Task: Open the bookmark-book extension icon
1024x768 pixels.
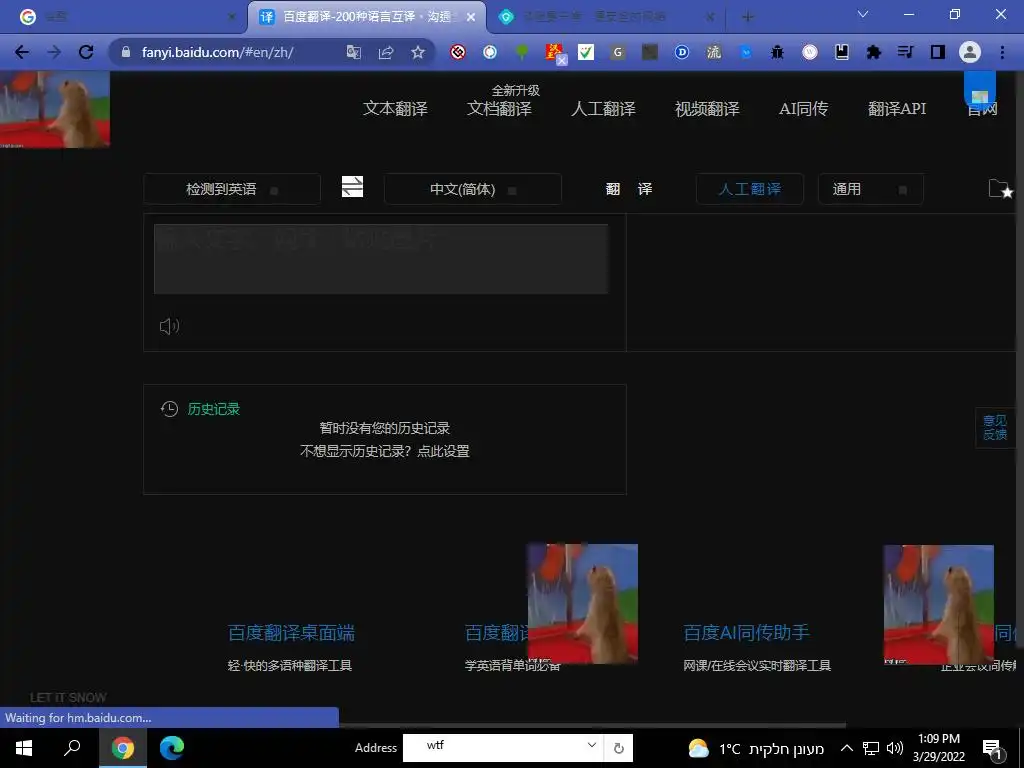Action: tap(842, 52)
